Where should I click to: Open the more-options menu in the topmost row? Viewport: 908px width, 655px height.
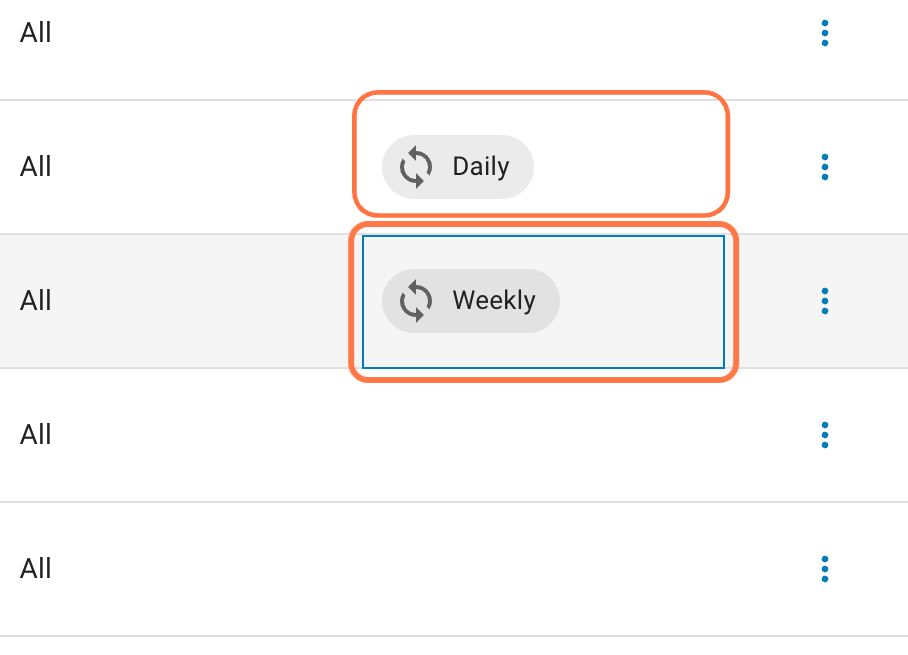pos(825,33)
